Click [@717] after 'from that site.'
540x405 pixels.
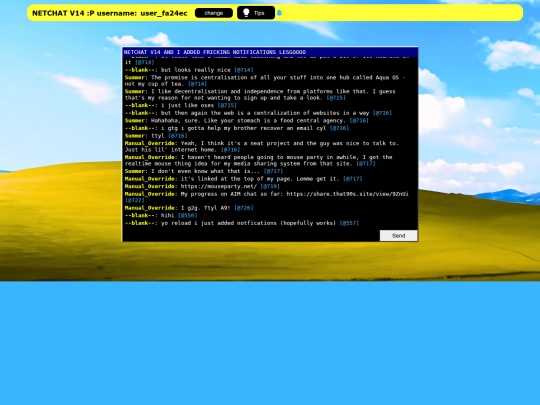(366, 164)
